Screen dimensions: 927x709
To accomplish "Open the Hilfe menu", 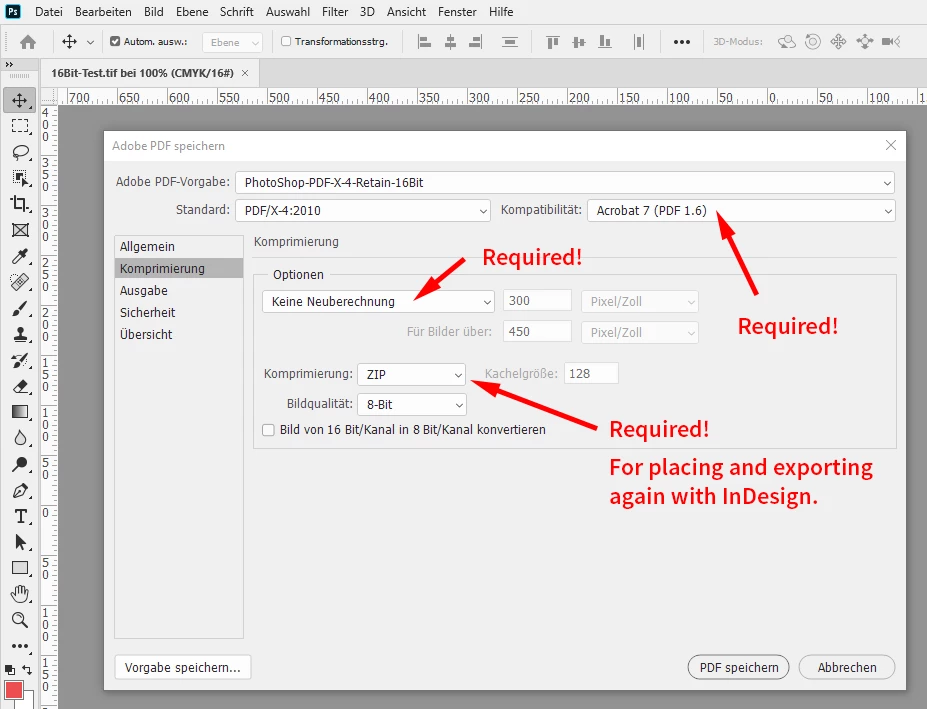I will coord(501,12).
